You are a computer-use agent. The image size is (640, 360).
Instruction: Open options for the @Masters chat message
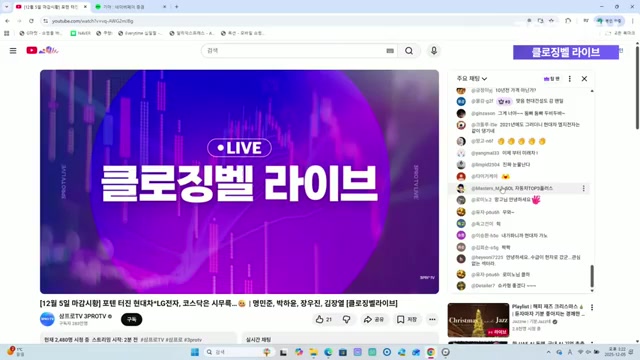pyautogui.click(x=583, y=188)
